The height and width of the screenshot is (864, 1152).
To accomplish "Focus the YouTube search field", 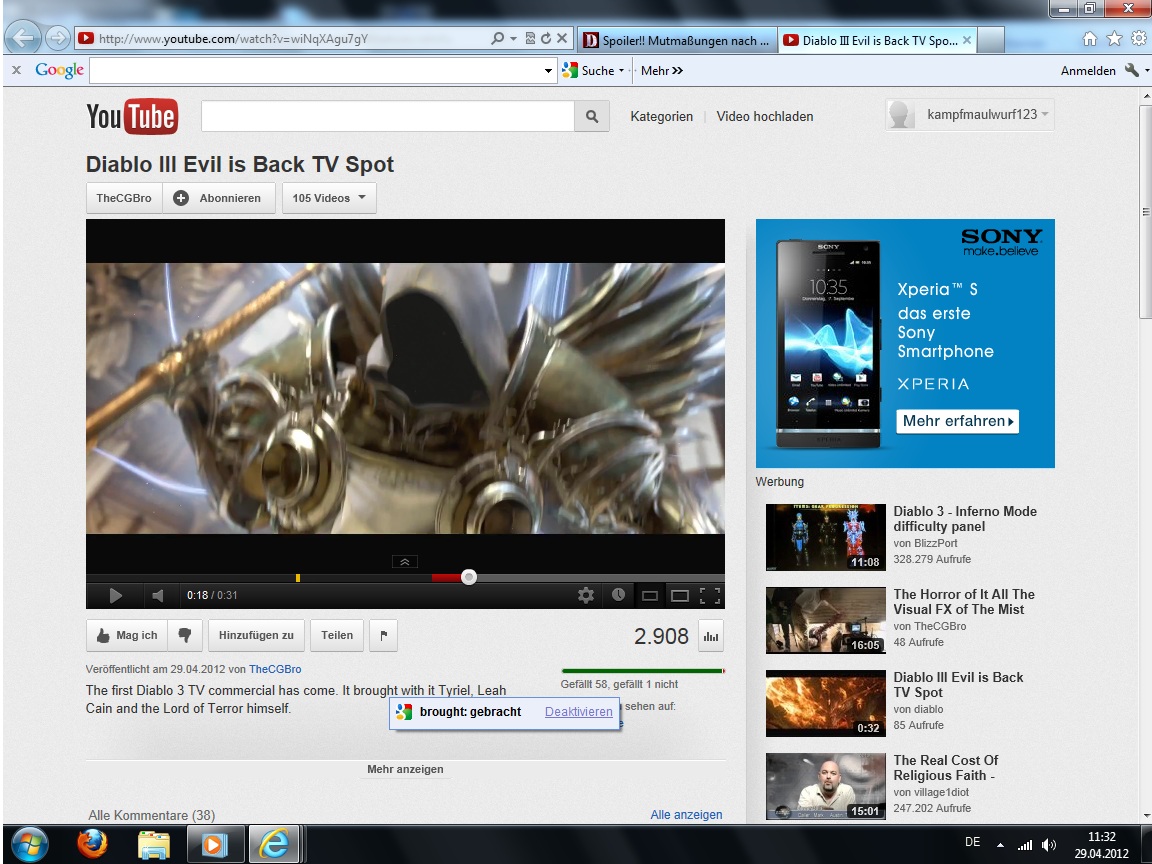I will [388, 116].
